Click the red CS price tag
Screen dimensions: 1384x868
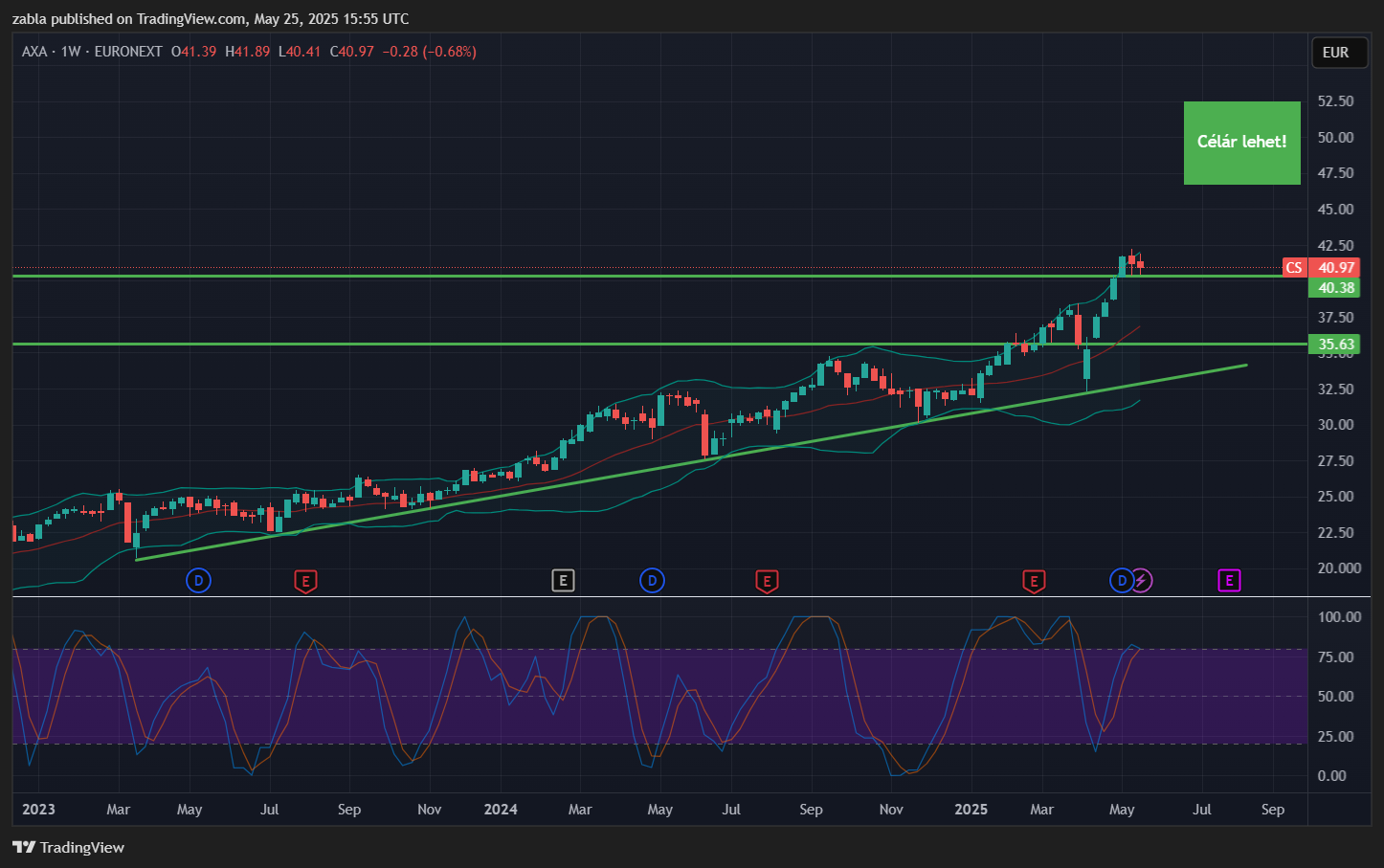pyautogui.click(x=1294, y=268)
